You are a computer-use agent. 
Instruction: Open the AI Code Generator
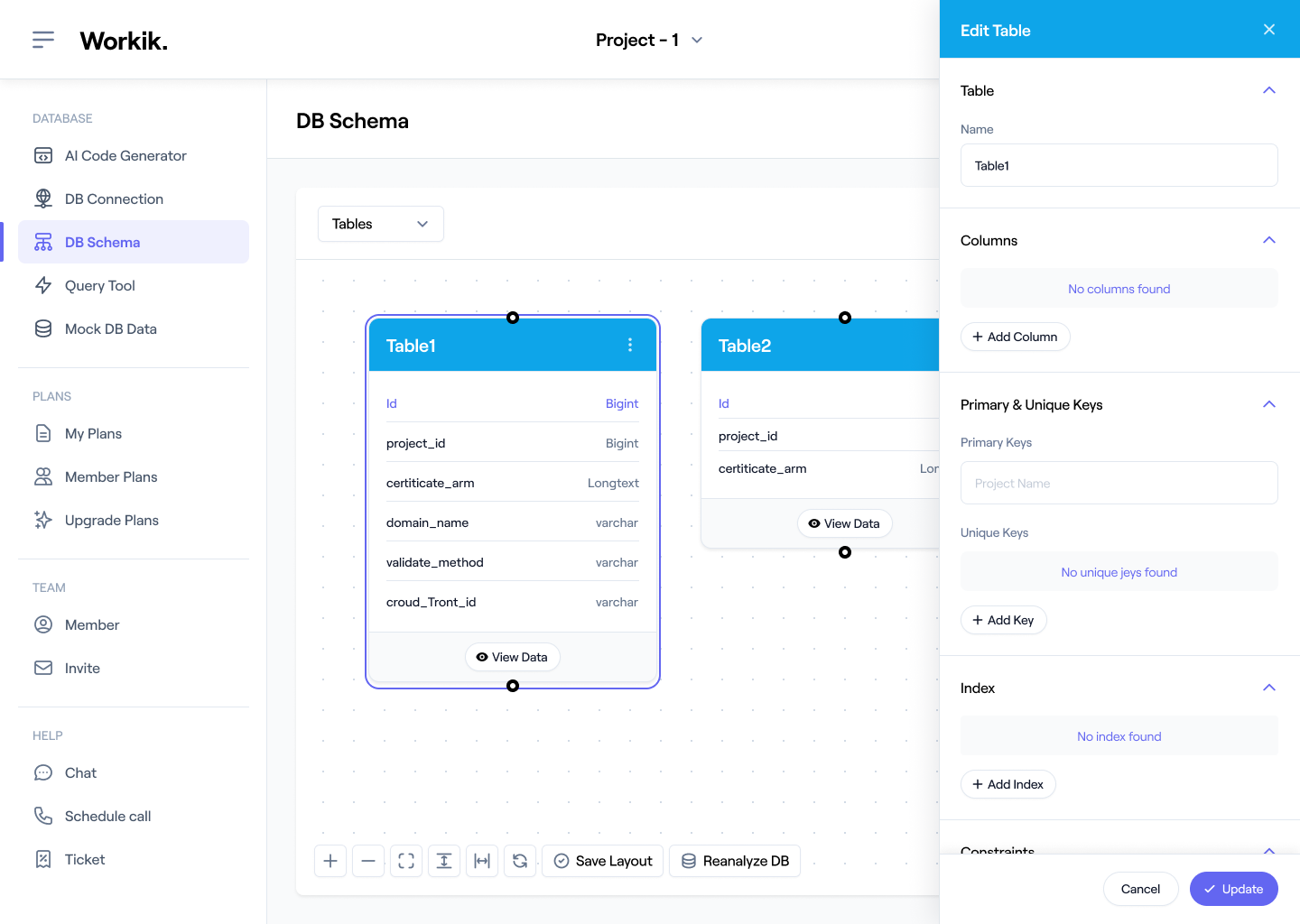click(x=125, y=155)
